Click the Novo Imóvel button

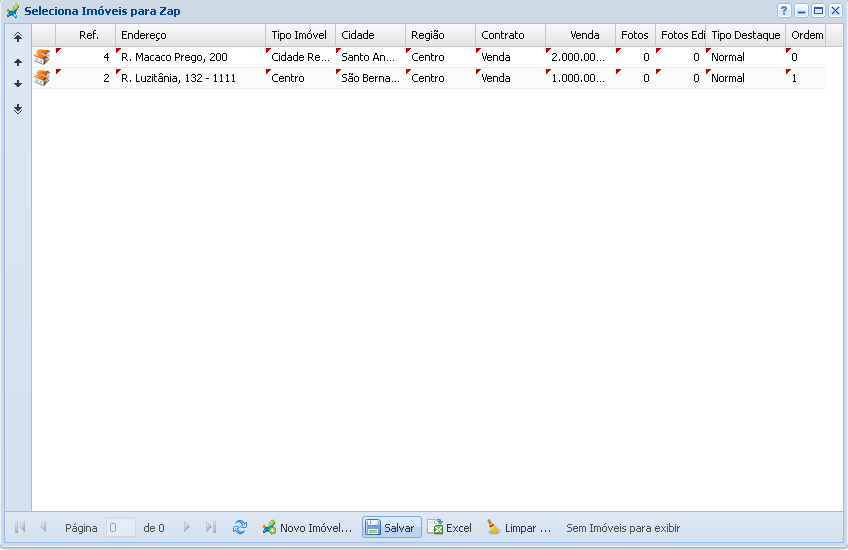pos(307,527)
